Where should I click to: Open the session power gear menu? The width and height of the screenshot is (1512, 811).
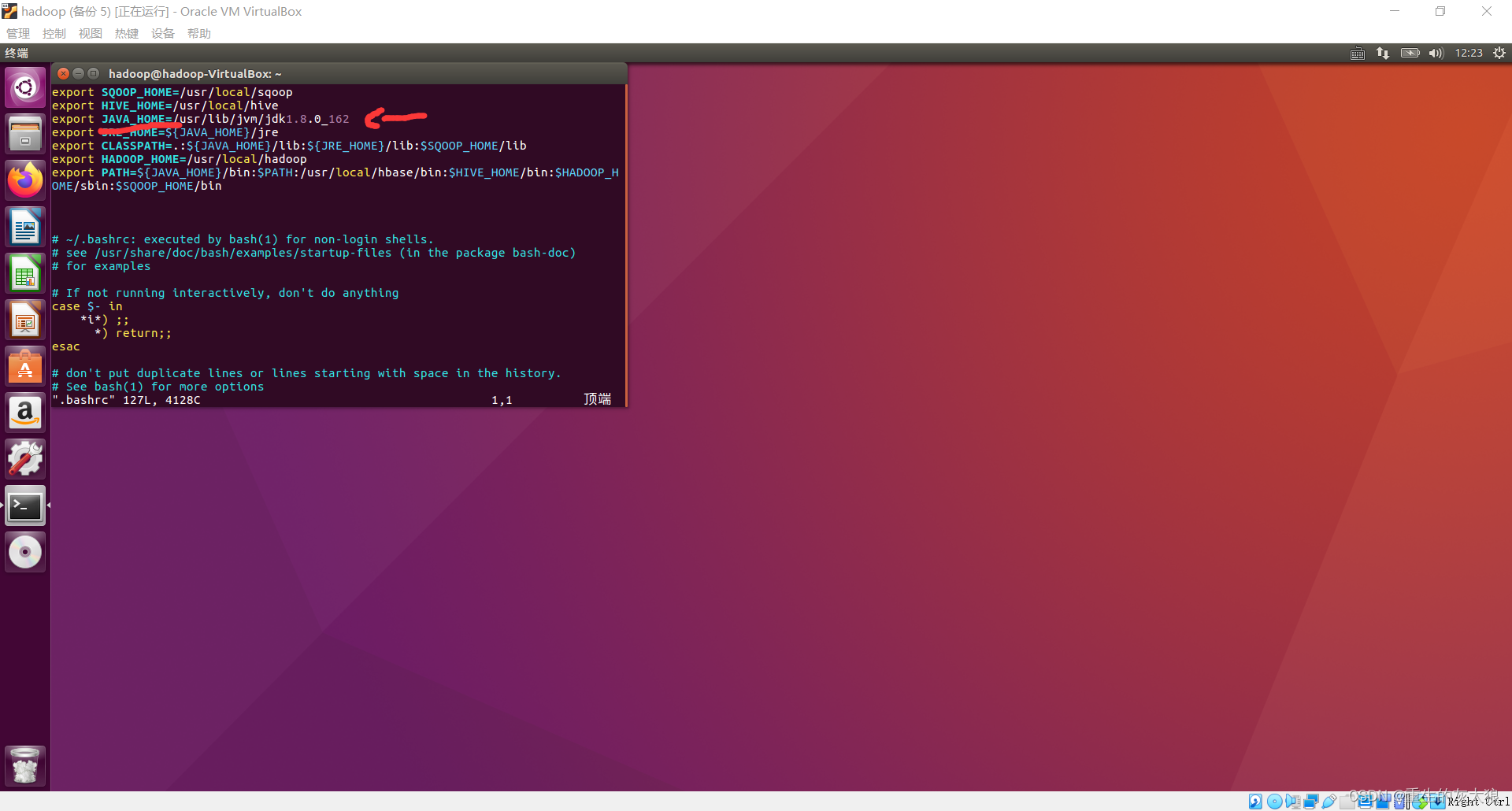[1499, 53]
